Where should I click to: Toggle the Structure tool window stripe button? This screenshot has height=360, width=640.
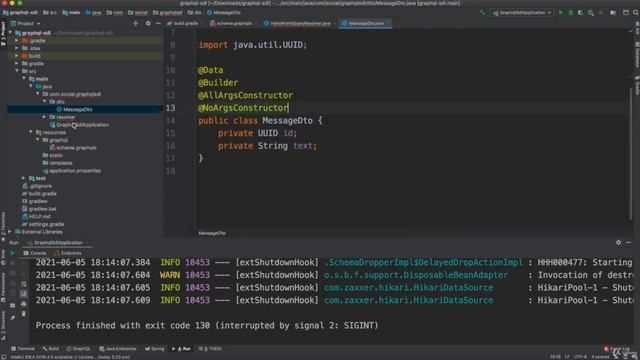pyautogui.click(x=3, y=325)
